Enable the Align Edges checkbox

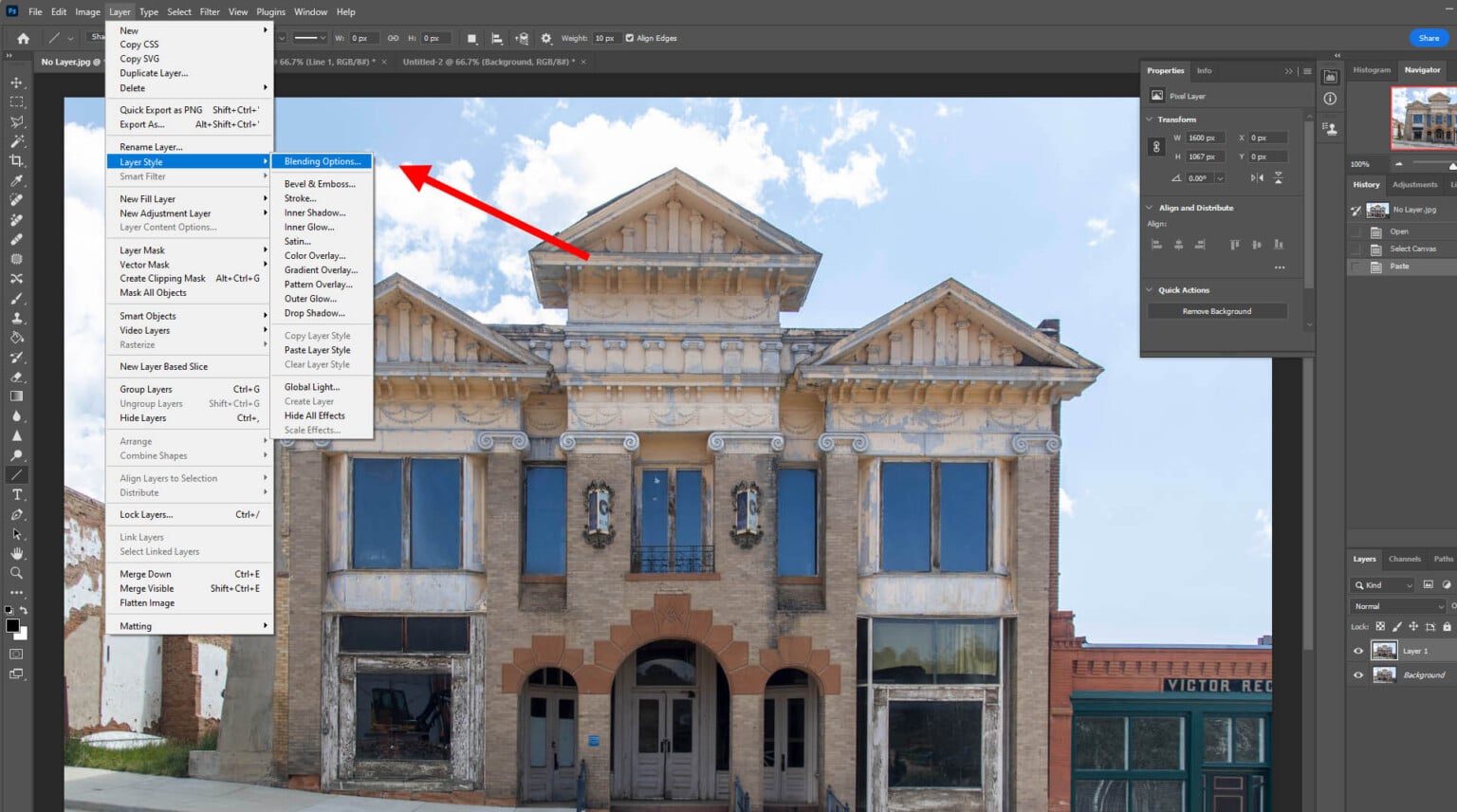pos(629,38)
